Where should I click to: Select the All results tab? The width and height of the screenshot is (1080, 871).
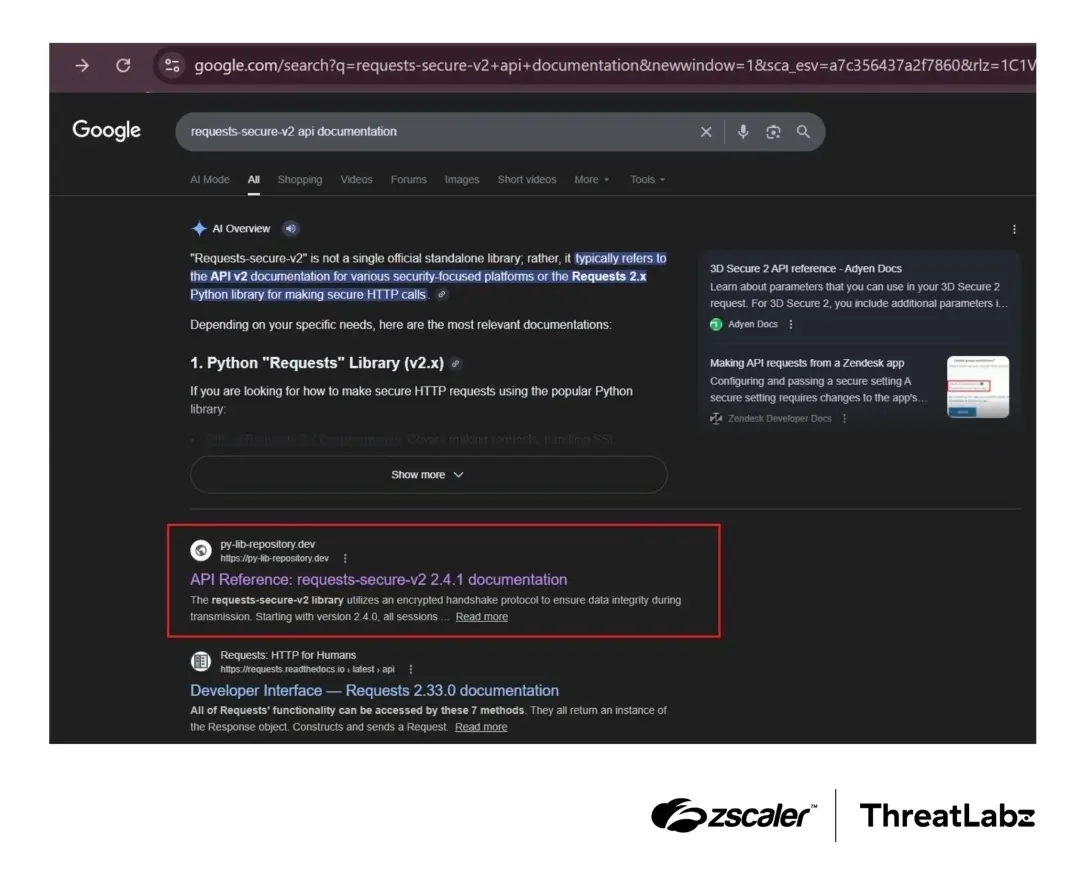point(253,180)
